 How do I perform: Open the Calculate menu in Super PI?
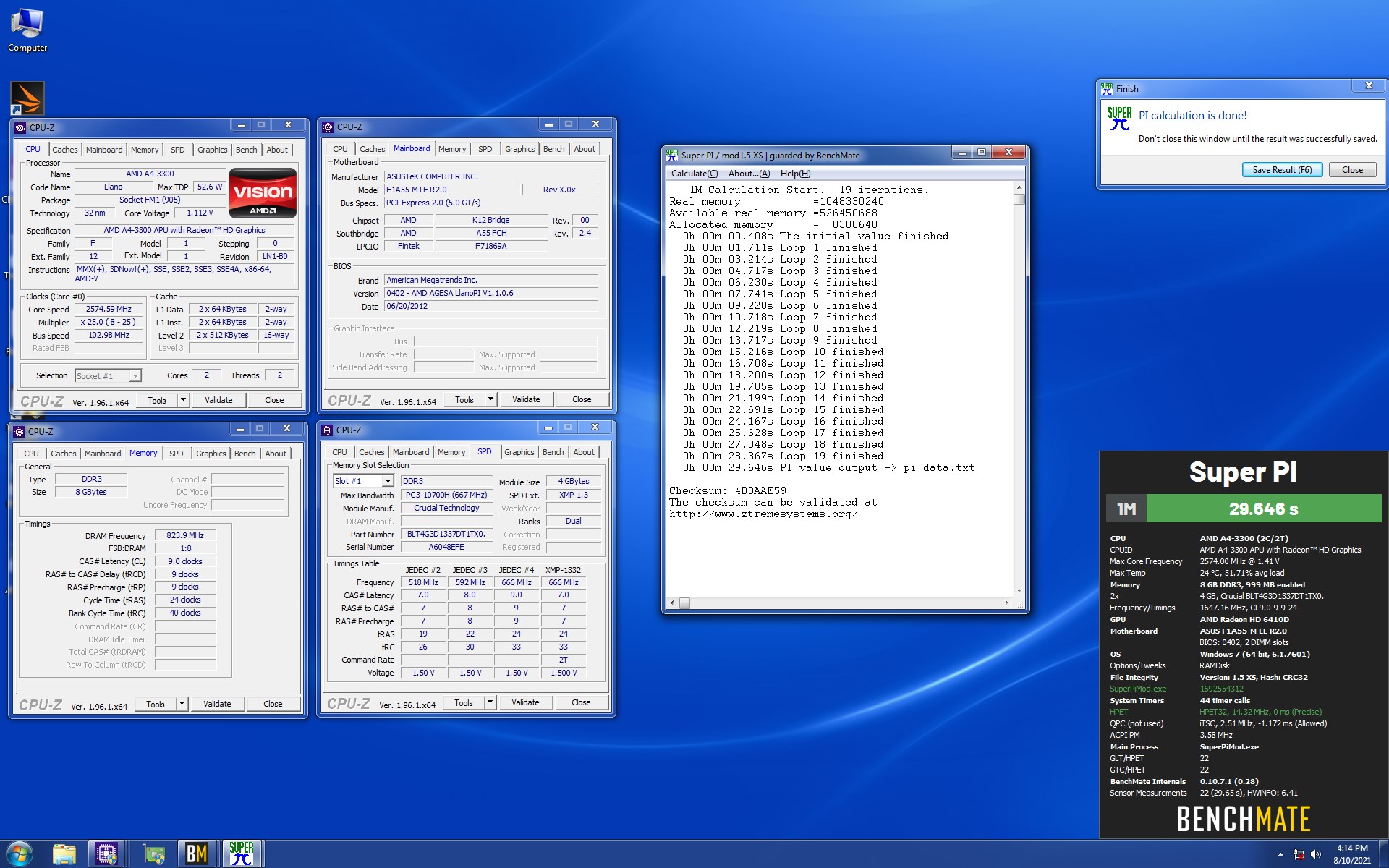click(x=694, y=174)
